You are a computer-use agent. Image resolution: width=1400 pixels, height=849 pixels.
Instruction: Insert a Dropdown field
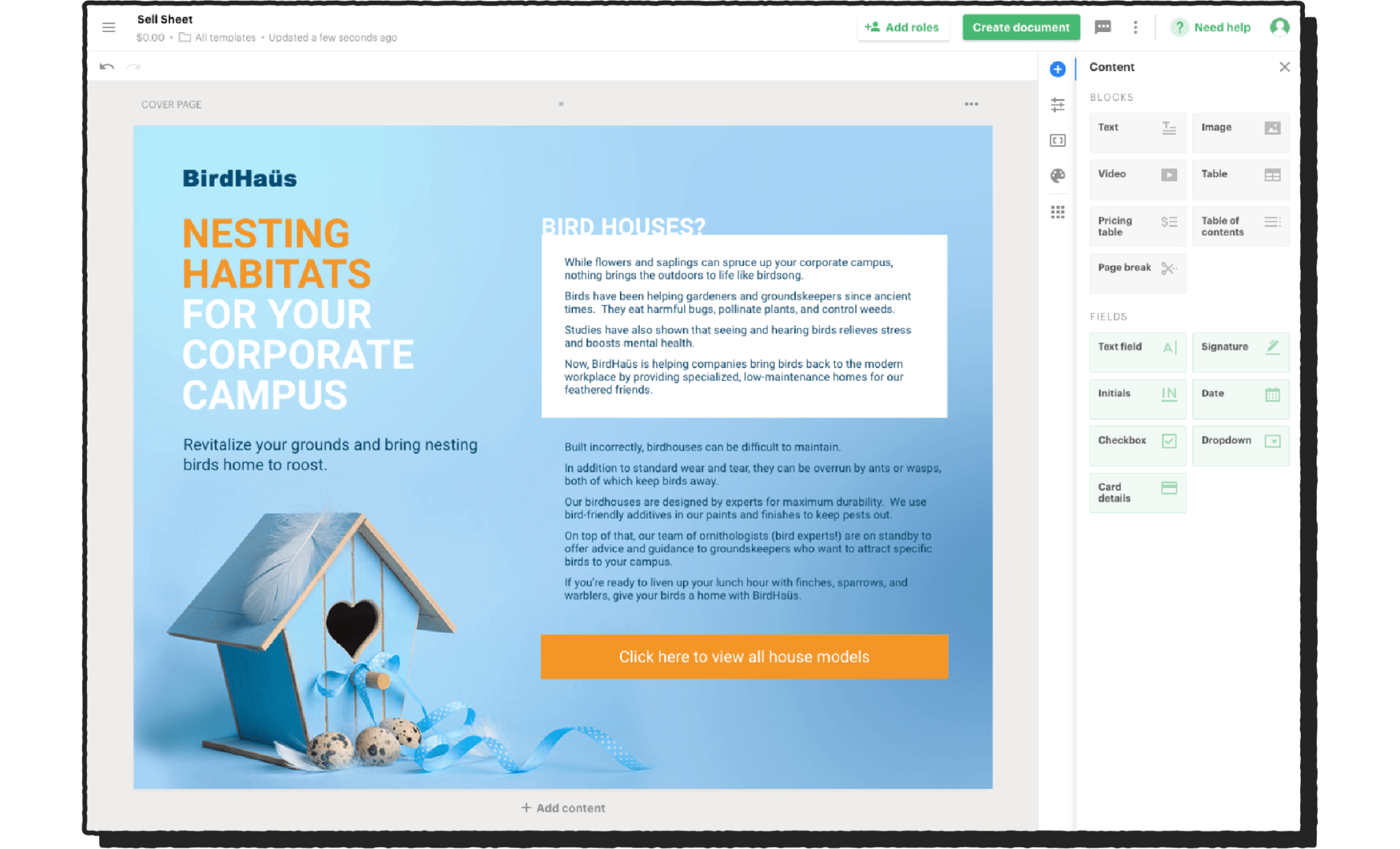pyautogui.click(x=1241, y=446)
